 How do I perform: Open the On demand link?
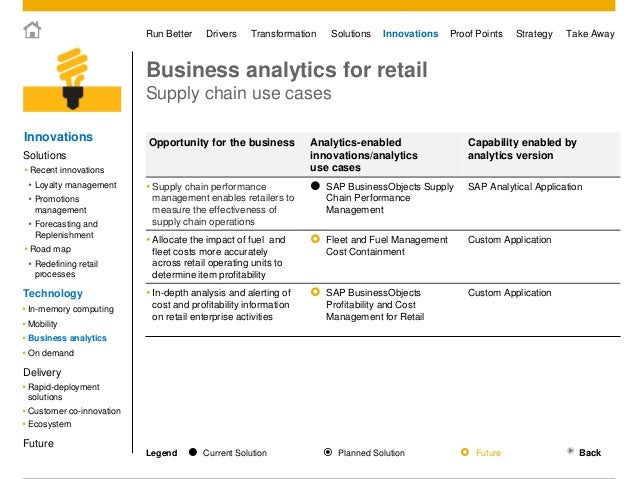(x=50, y=353)
